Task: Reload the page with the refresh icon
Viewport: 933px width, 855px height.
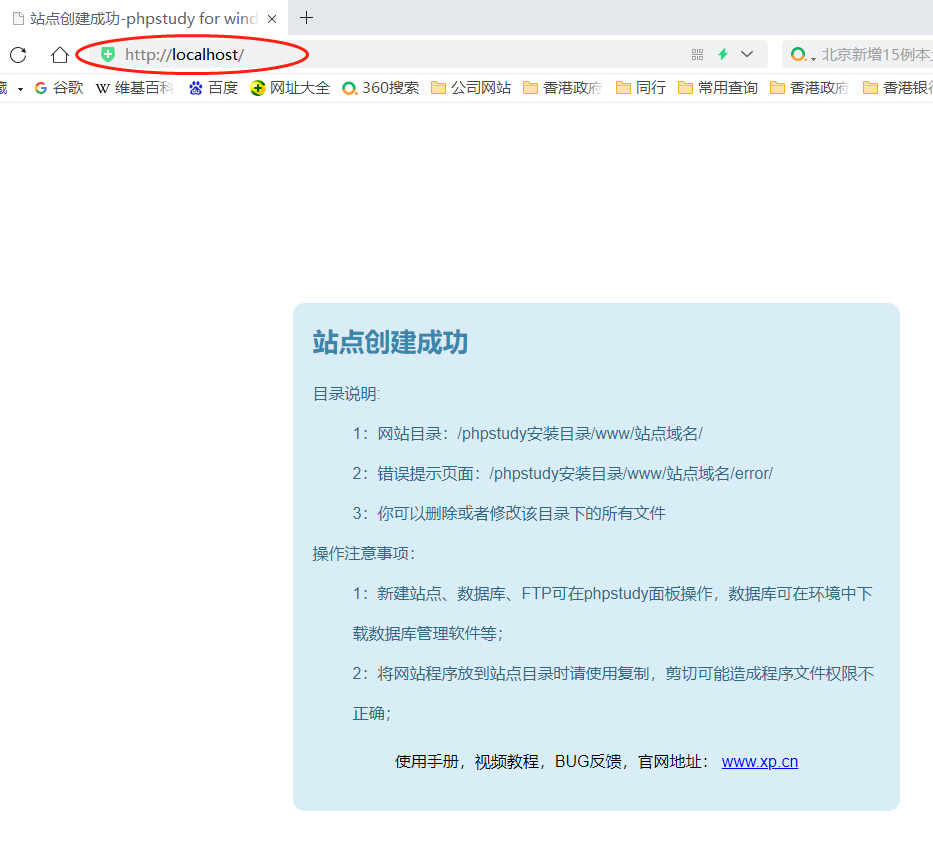Action: pos(18,55)
